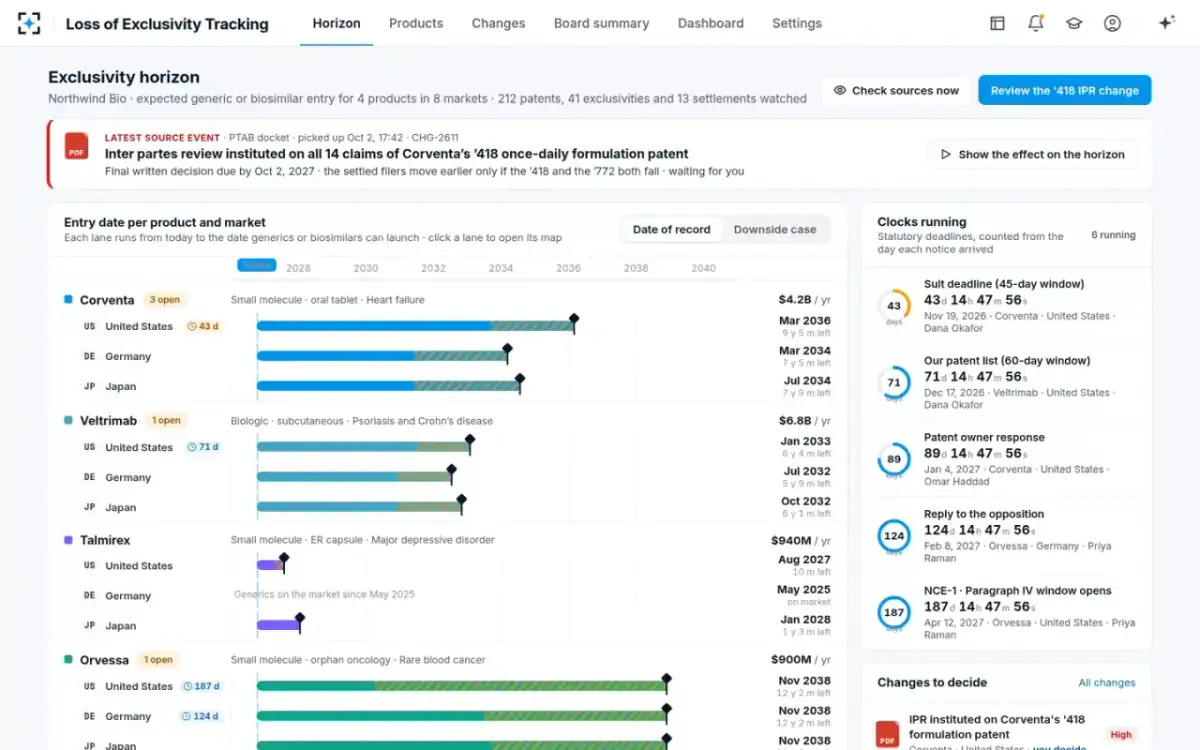This screenshot has height=750, width=1200.
Task: Click the "Patent owner response" clock title
Action: (984, 437)
